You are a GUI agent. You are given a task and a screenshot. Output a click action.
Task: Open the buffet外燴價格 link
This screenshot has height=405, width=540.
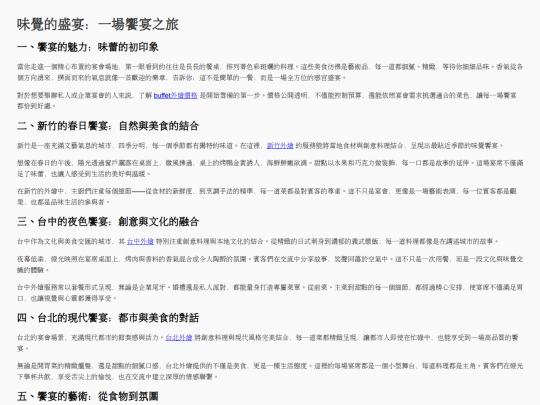175,95
